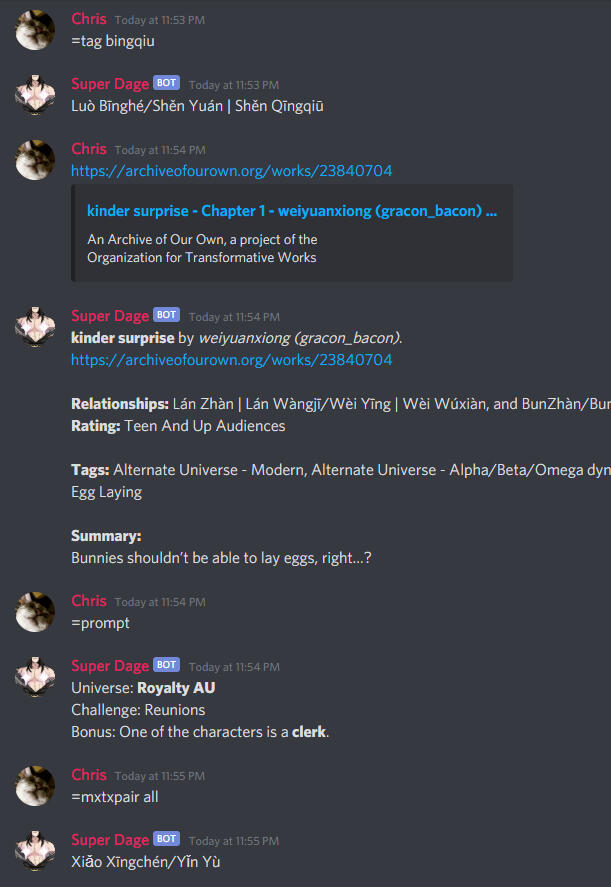The image size is (611, 887).
Task: Click Chris's avatar beside the archiveofourown link
Action: tap(35, 160)
